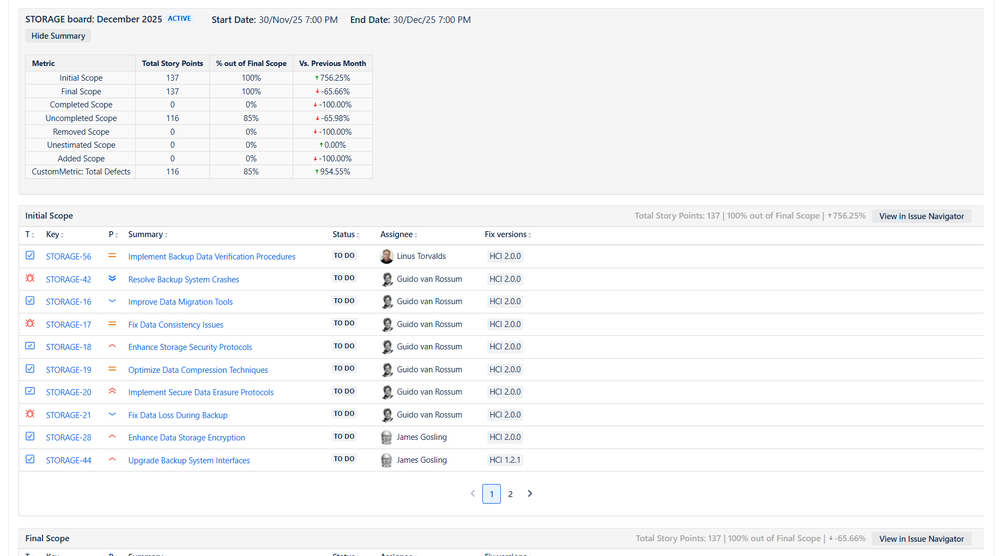Open Fix Data Consistency Issues summary
Image resolution: width=999 pixels, height=556 pixels.
[176, 325]
